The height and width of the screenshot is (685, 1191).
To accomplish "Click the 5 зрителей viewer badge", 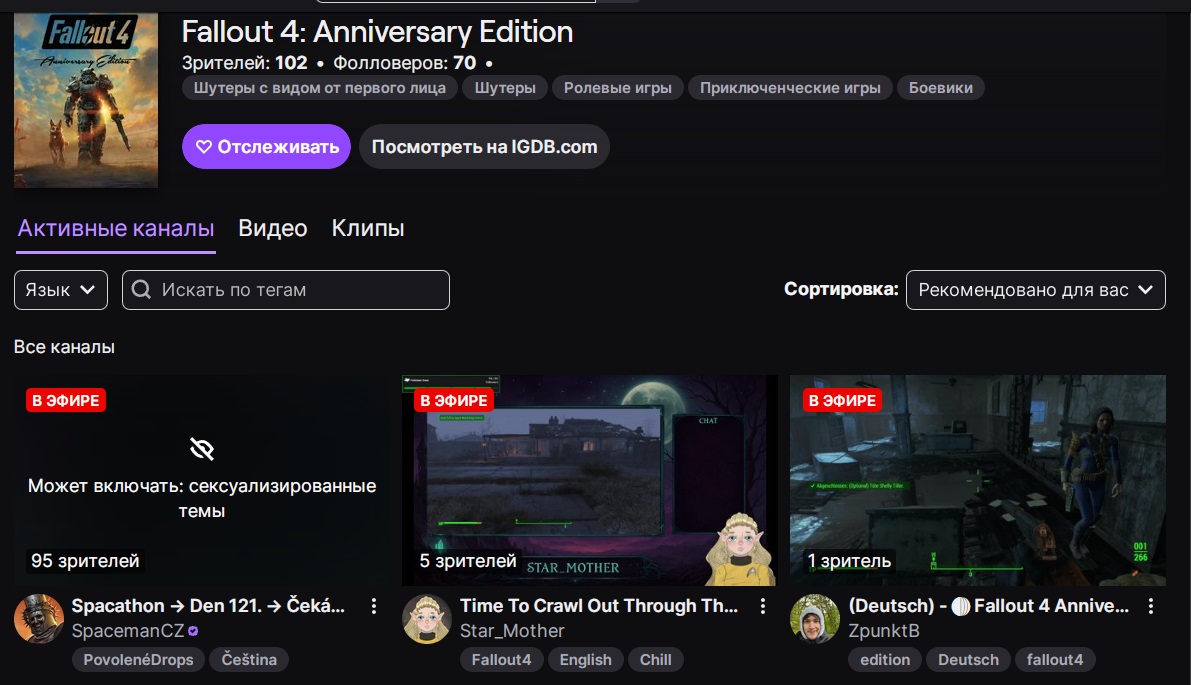I will [468, 561].
